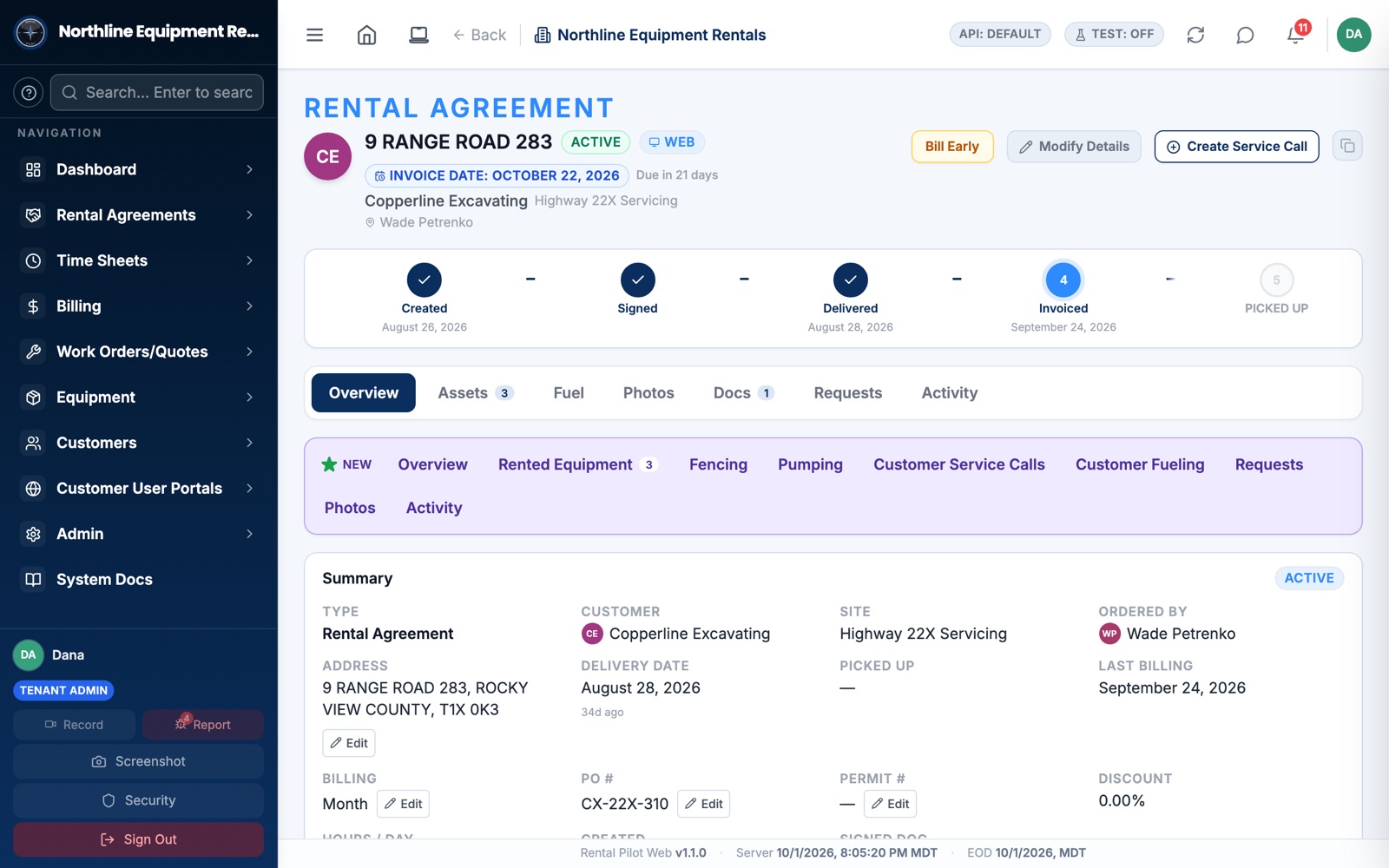Click the Invoiced step 4 circle
Viewport: 1389px width, 868px height.
[x=1063, y=279]
